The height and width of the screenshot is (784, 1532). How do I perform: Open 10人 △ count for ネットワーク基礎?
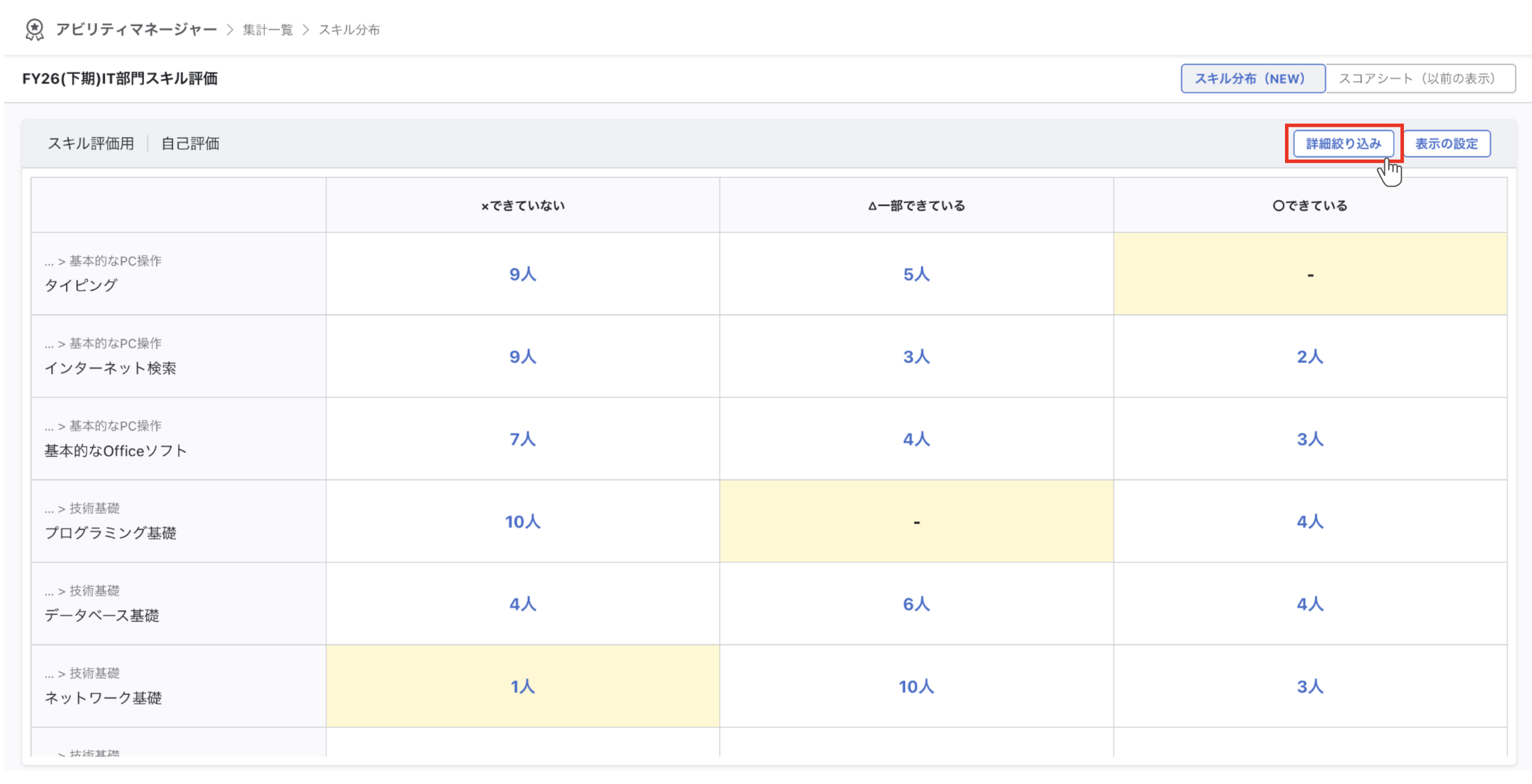[x=916, y=686]
